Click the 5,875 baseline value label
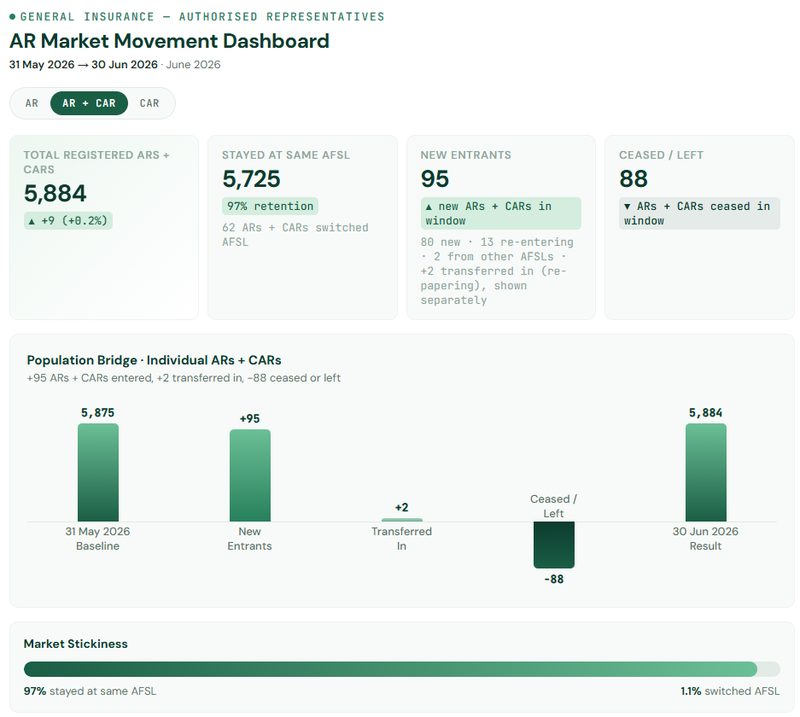Screen dimensions: 800x717 (x=98, y=412)
